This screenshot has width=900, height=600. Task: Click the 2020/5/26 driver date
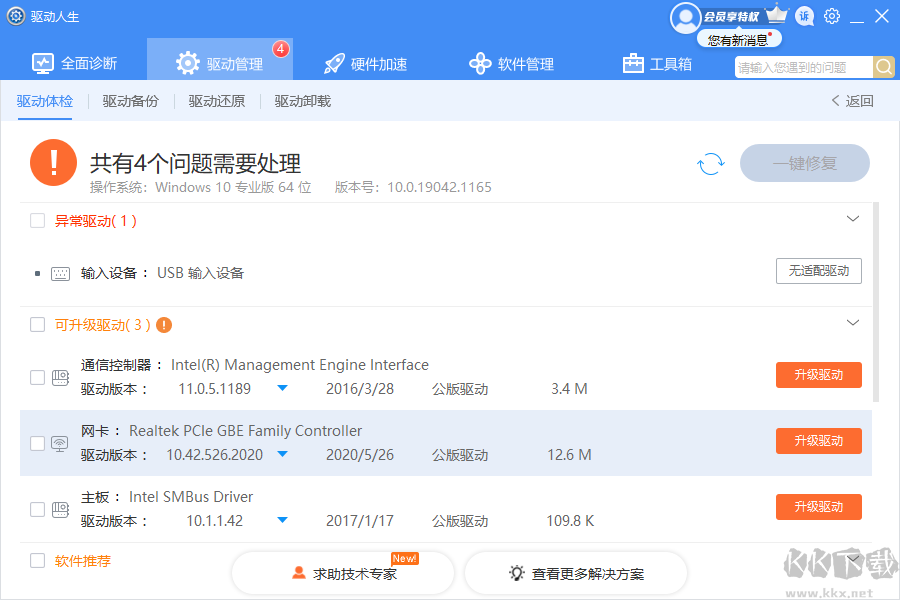click(360, 455)
